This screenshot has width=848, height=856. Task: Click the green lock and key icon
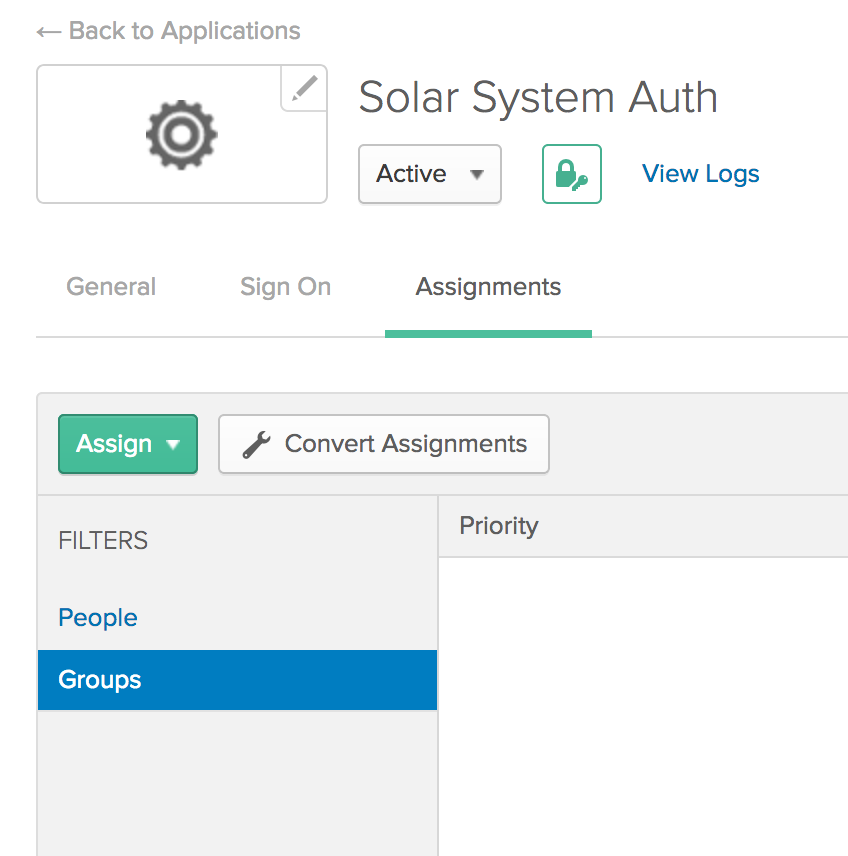coord(572,174)
